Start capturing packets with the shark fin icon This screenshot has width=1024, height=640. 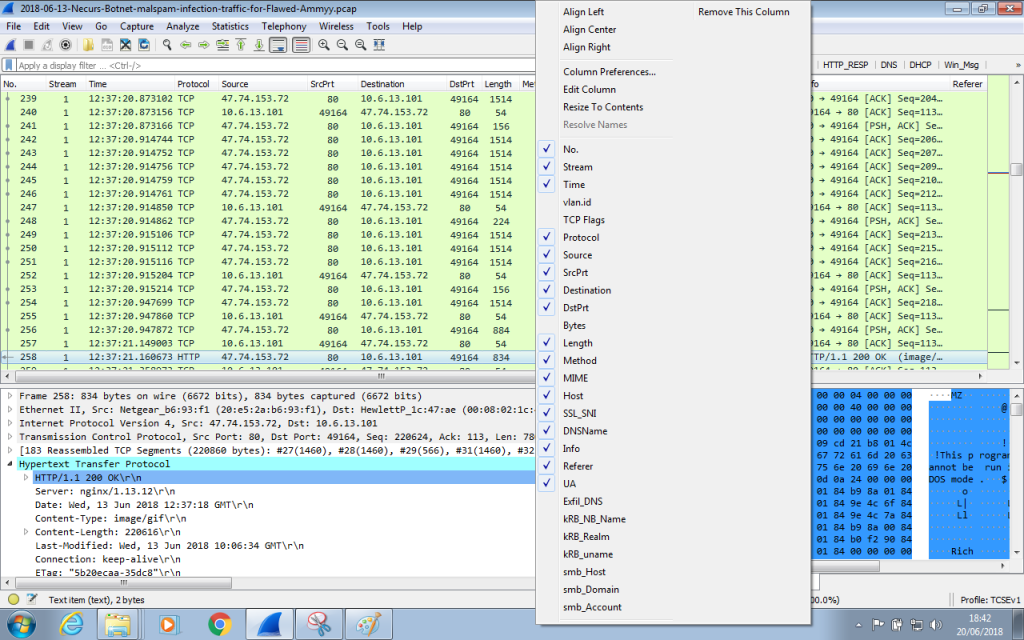(10, 45)
